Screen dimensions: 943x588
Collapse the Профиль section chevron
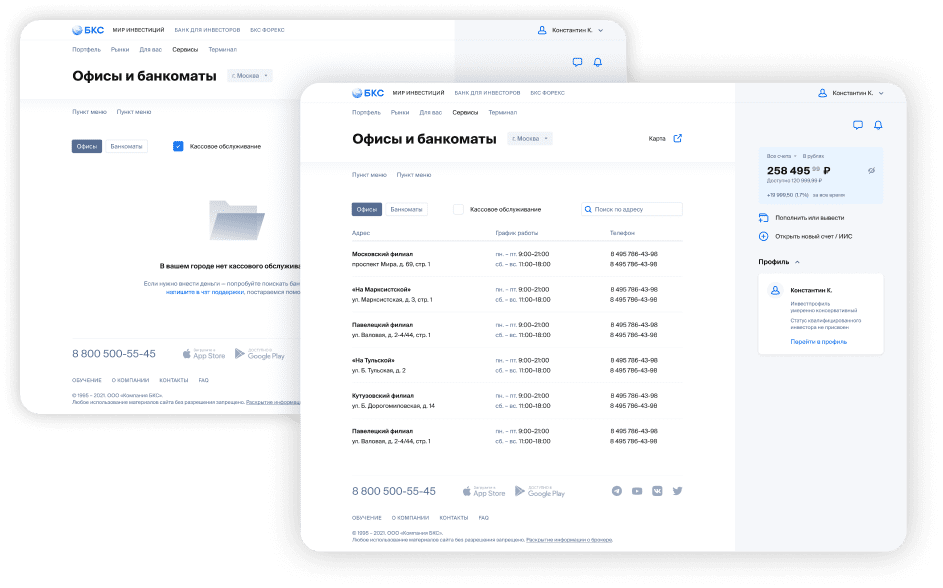pyautogui.click(x=797, y=262)
